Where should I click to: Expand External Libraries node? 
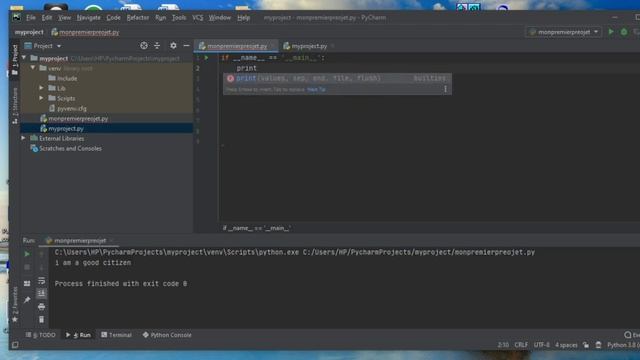[x=24, y=138]
